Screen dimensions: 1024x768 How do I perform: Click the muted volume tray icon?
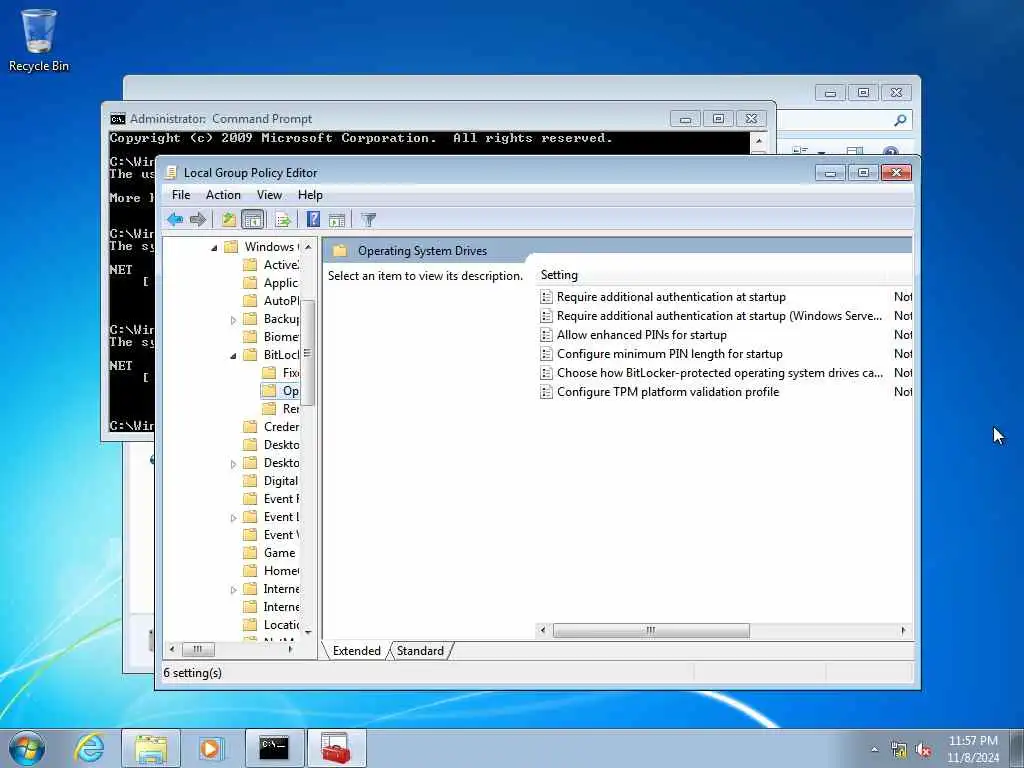[x=923, y=750]
